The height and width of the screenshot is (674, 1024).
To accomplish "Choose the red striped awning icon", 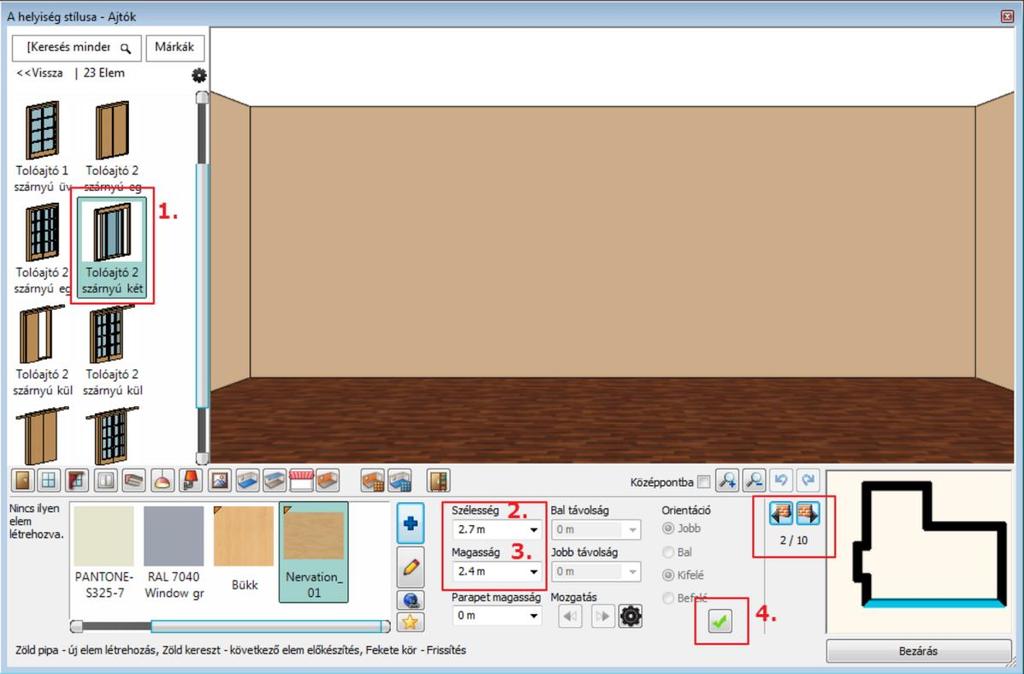I will click(301, 481).
